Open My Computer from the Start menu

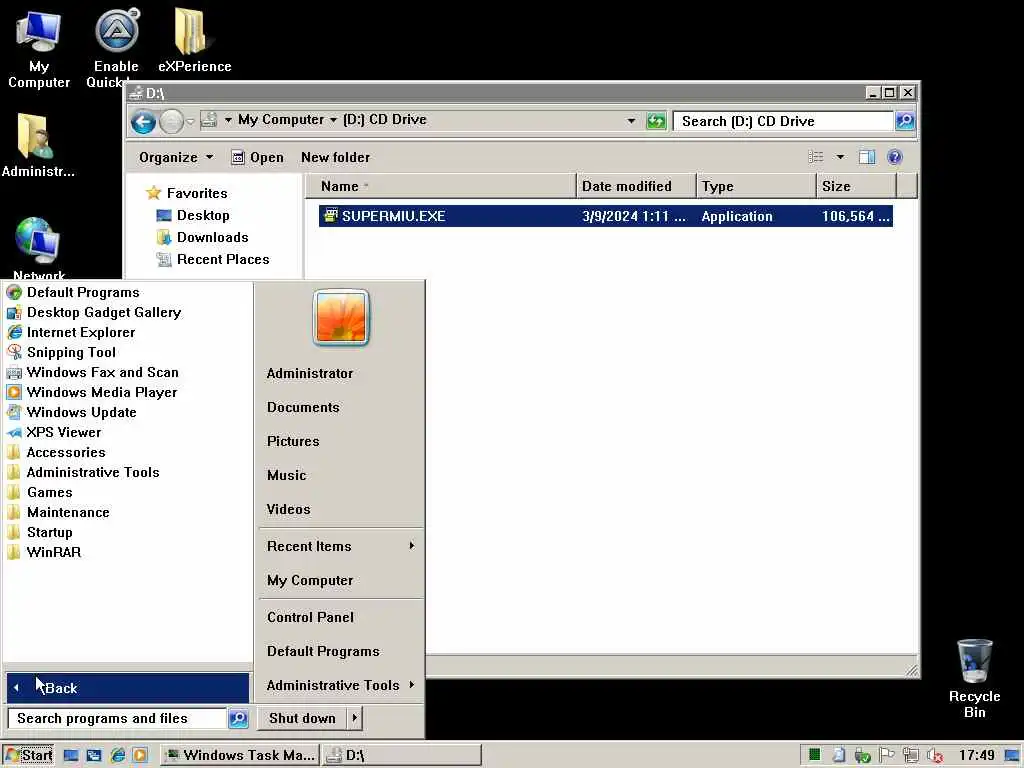(310, 581)
